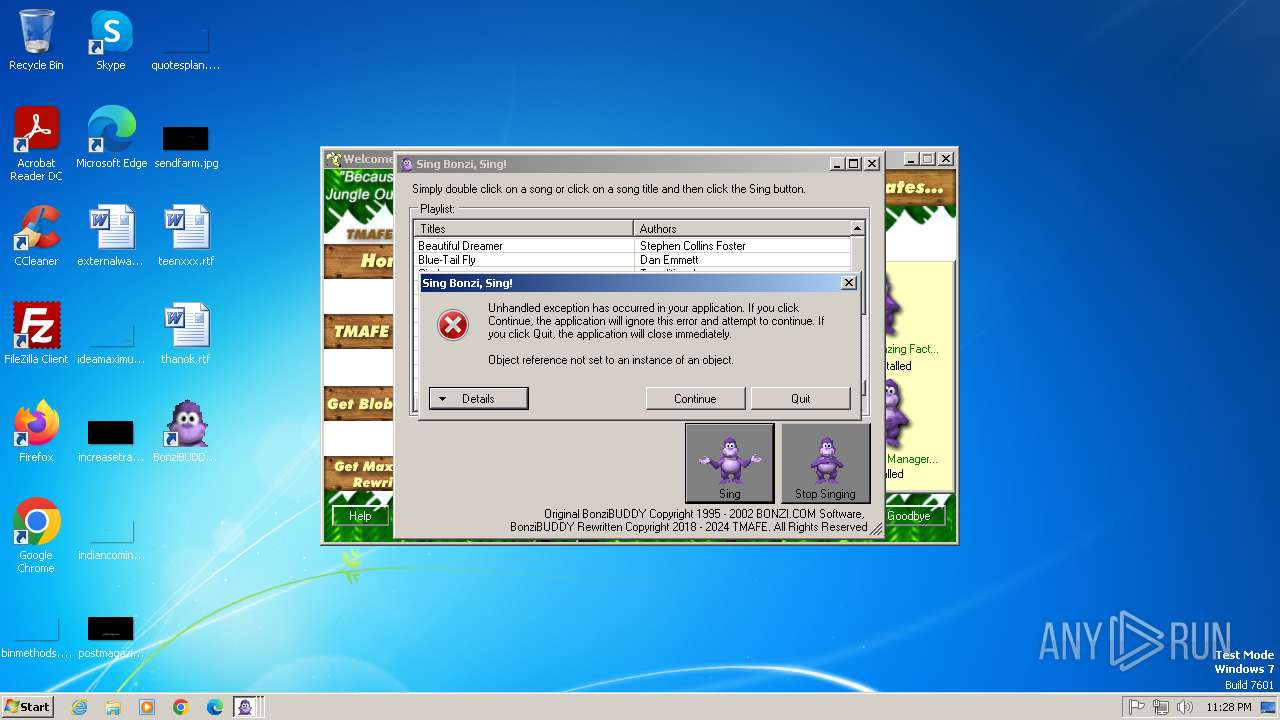The image size is (1280, 720).
Task: Select the Beautiful Dreamer song title
Action: pyautogui.click(x=461, y=246)
